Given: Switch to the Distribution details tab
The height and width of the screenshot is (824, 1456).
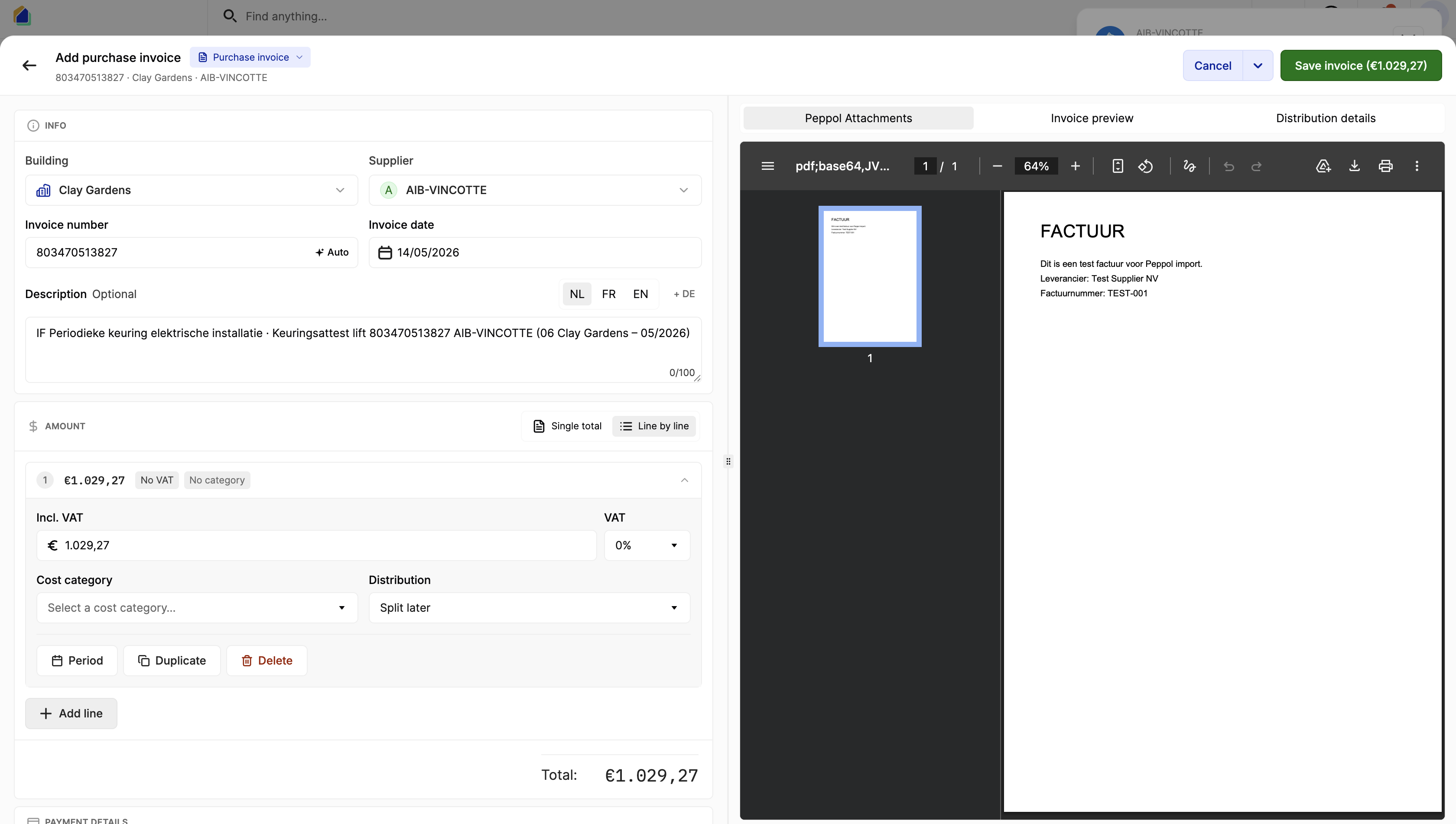Looking at the screenshot, I should tap(1326, 118).
